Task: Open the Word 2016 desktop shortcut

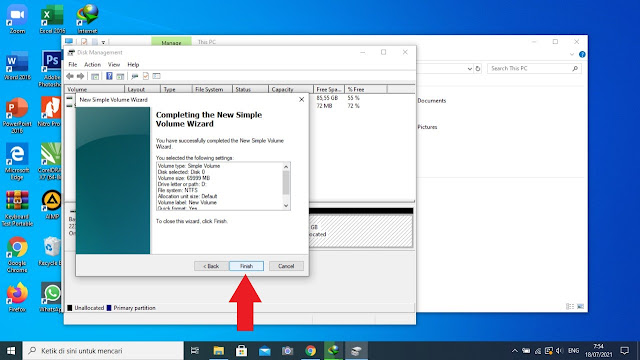Action: point(17,65)
